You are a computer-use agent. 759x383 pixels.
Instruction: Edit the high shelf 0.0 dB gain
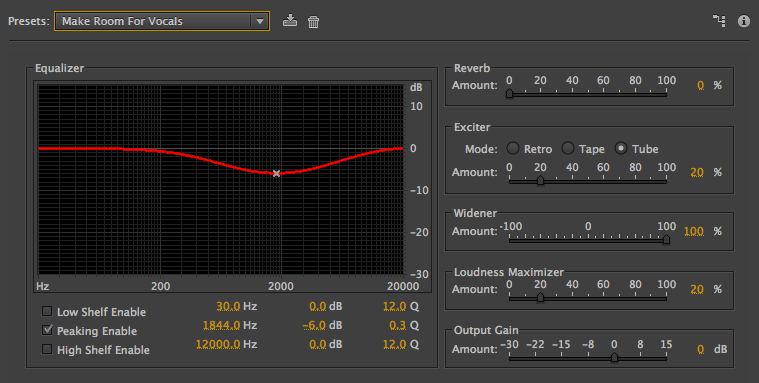318,344
